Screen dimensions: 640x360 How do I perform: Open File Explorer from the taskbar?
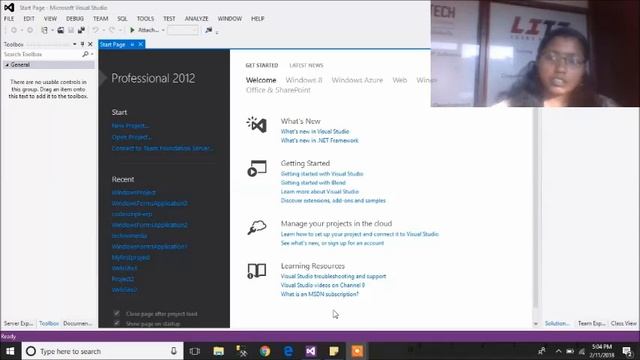pos(218,351)
